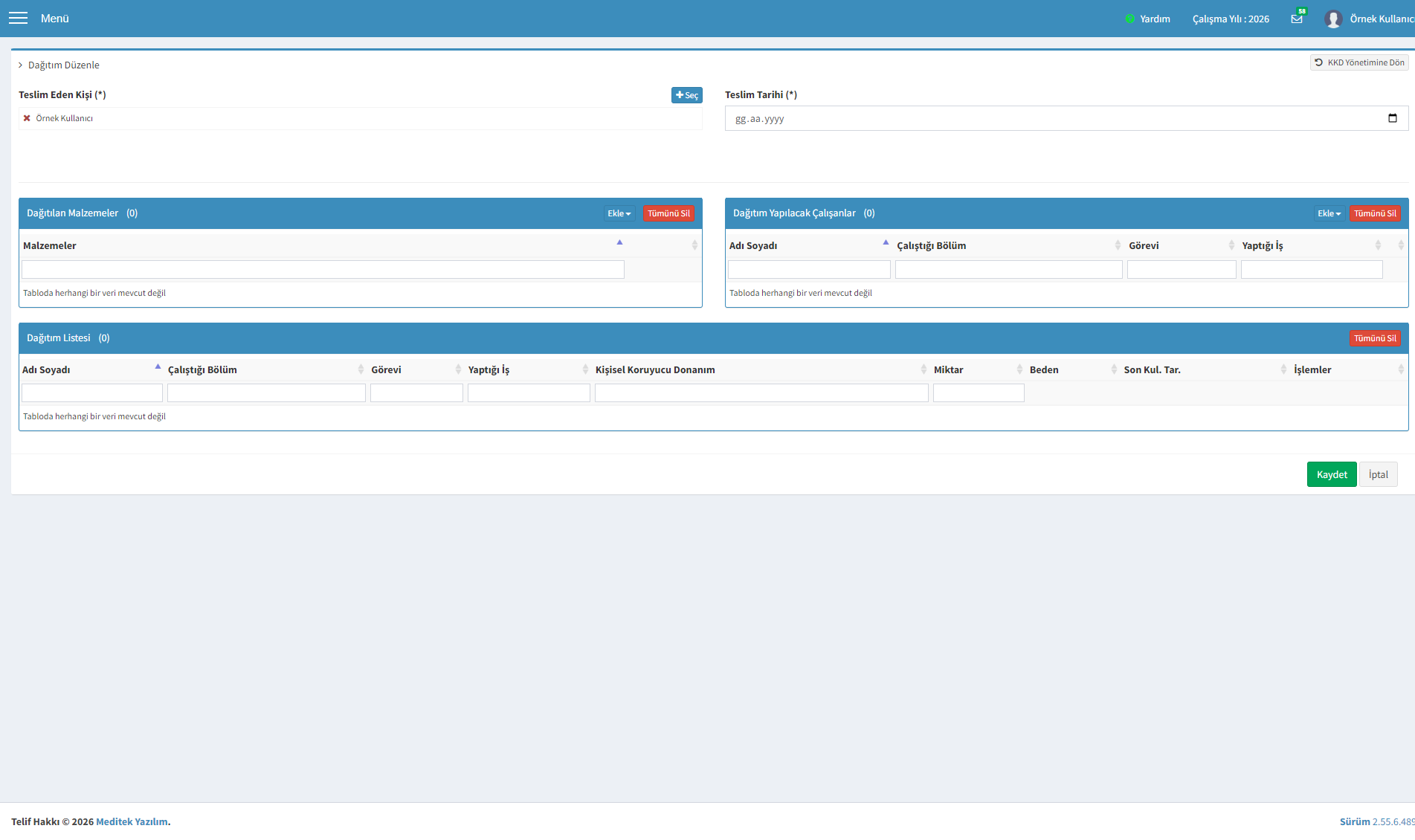Image resolution: width=1415 pixels, height=840 pixels.
Task: Click employees Yaptığı İş filter input
Action: coord(1312,269)
